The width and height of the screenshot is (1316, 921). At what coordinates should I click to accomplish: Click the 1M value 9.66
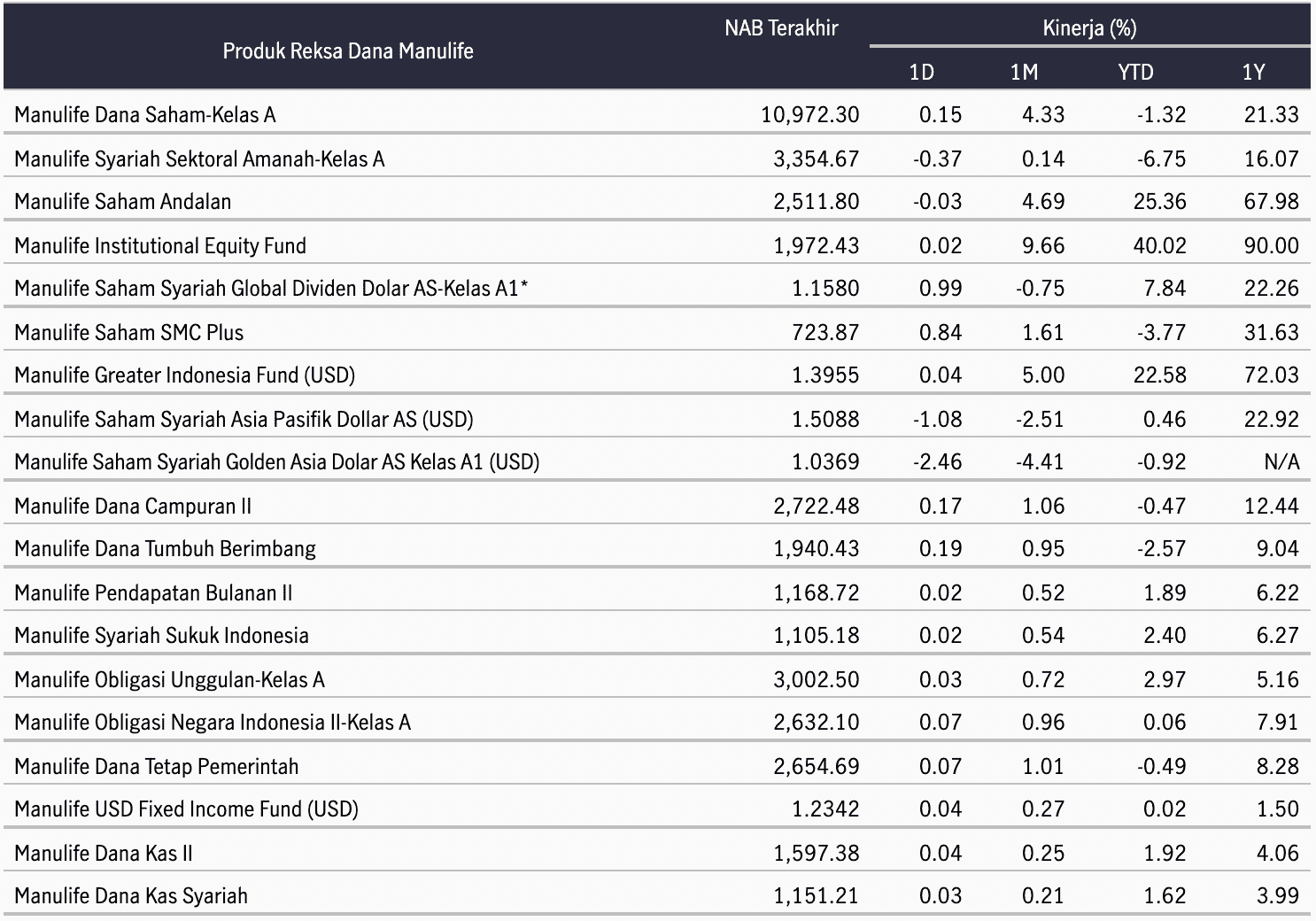pos(1043,245)
